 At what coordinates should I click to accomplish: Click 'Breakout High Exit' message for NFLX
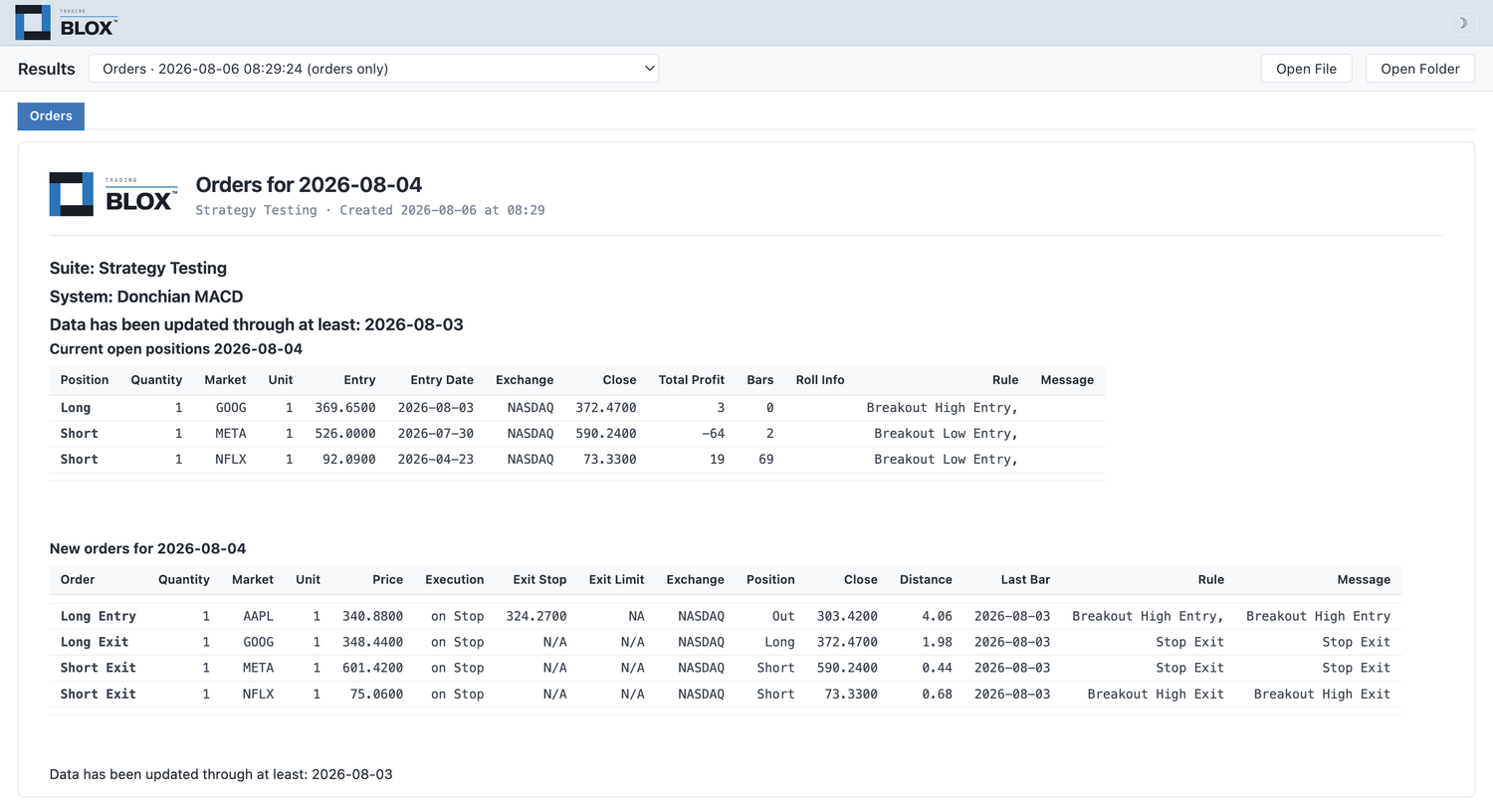pyautogui.click(x=1322, y=695)
